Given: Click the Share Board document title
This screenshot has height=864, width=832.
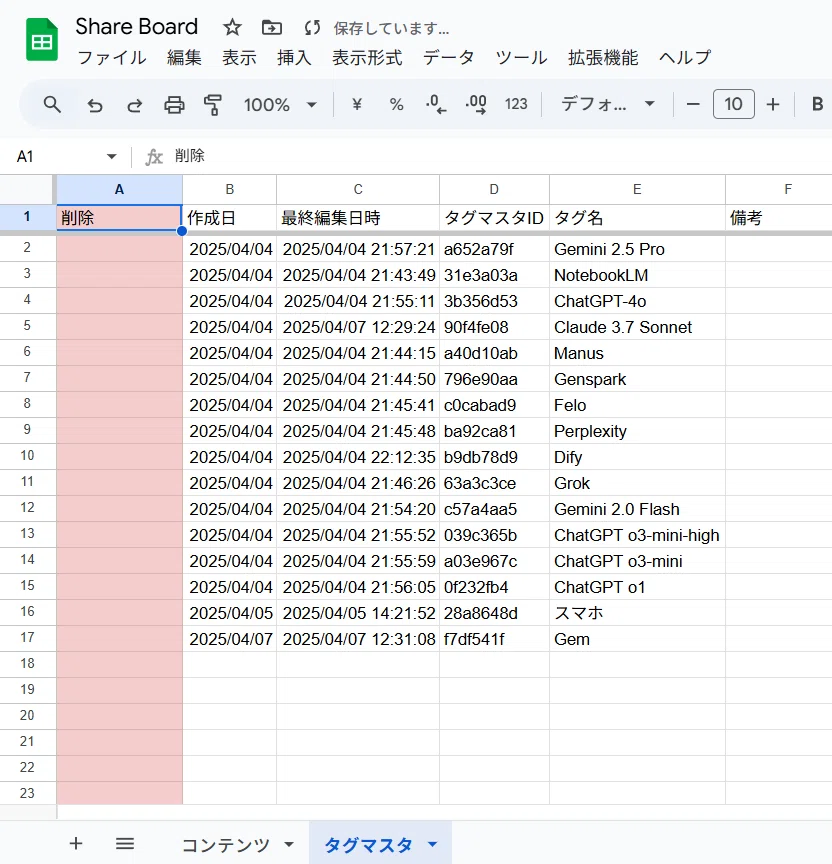Looking at the screenshot, I should [137, 26].
